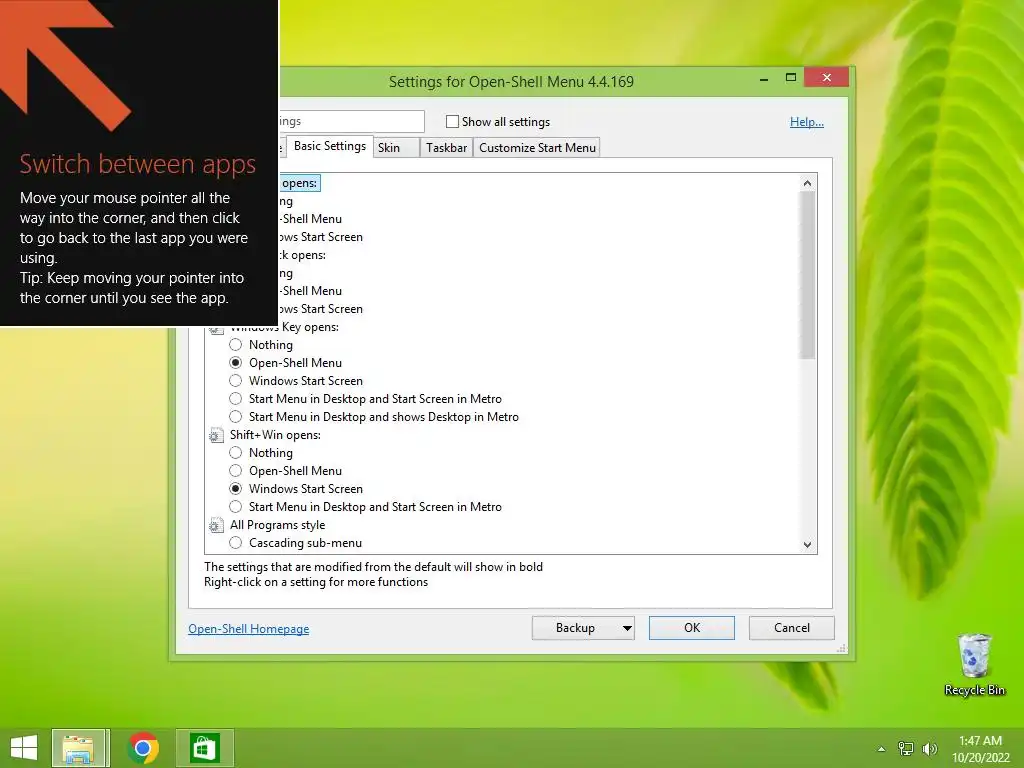Choose Start Screen in Metro under Windows Key opens
Image resolution: width=1024 pixels, height=768 pixels.
(236, 399)
